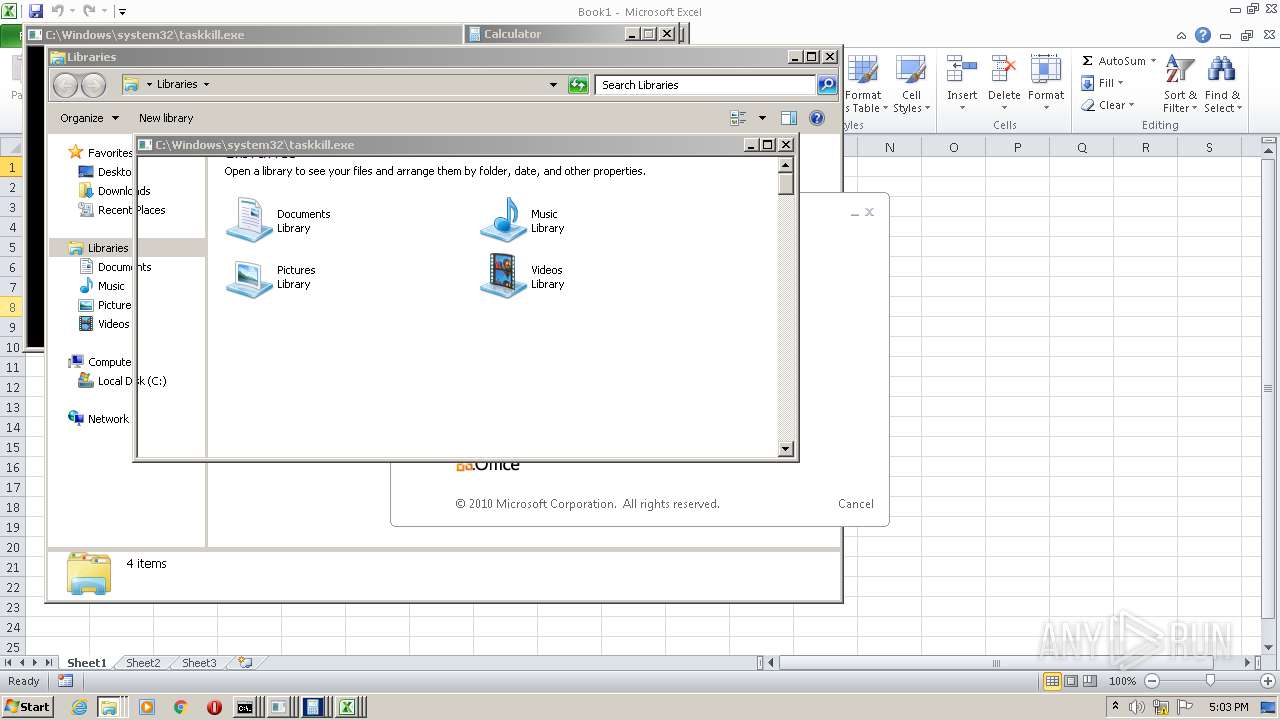The width and height of the screenshot is (1280, 720).
Task: Customize Quick Access Toolbar dropdown
Action: (122, 12)
